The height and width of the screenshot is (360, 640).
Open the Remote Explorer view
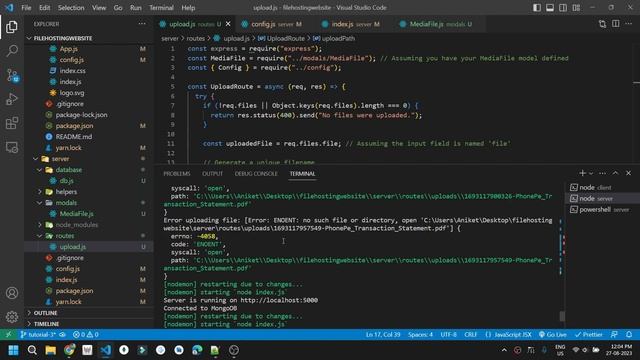[12, 147]
